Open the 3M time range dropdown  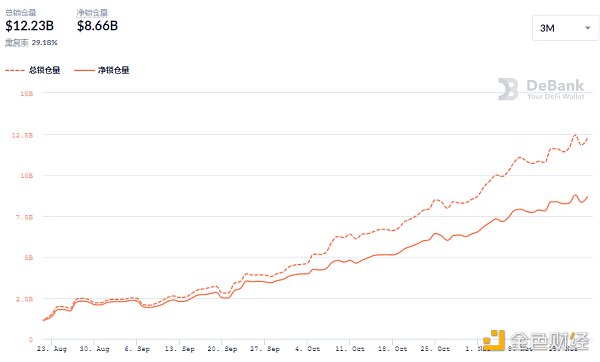565,28
